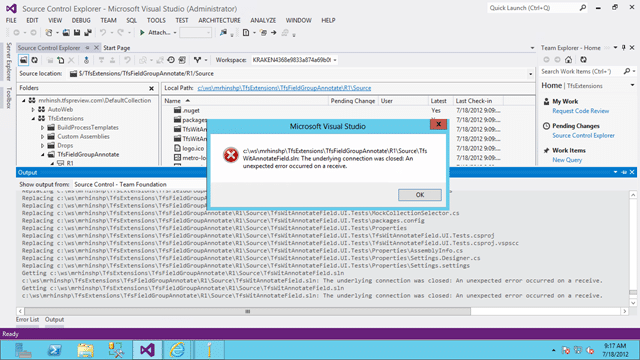Switch to the Error List tab
640x360 pixels.
(x=27, y=320)
